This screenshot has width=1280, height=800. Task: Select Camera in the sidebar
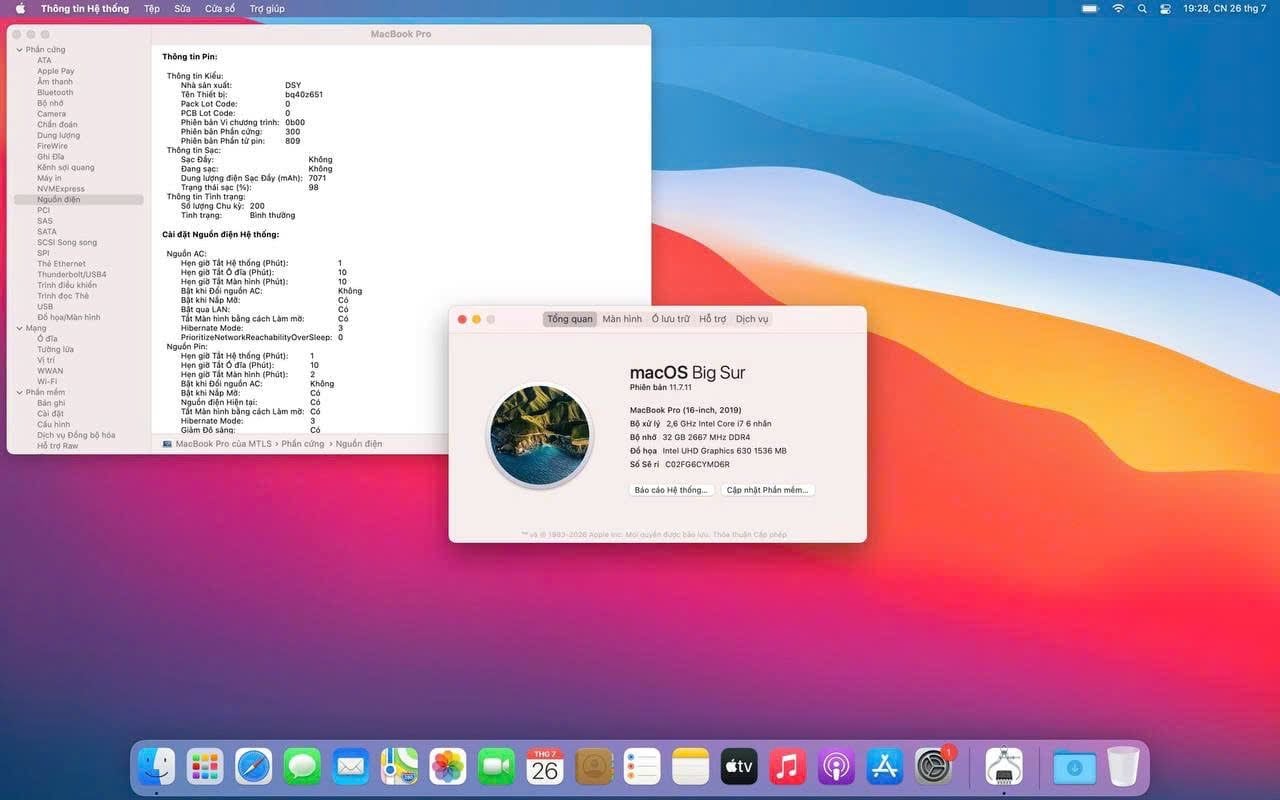[52, 114]
